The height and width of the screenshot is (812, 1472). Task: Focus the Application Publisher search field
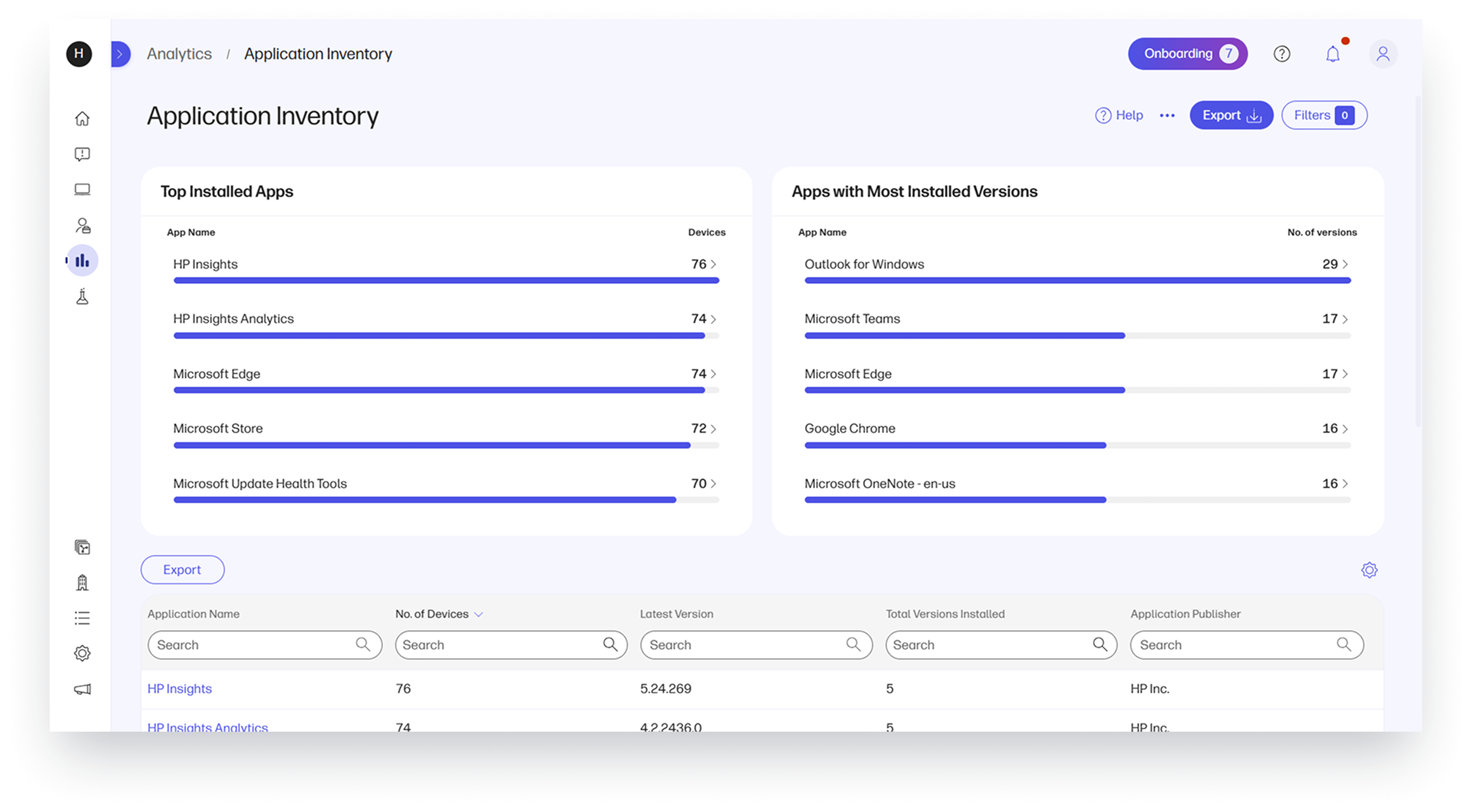tap(1247, 645)
